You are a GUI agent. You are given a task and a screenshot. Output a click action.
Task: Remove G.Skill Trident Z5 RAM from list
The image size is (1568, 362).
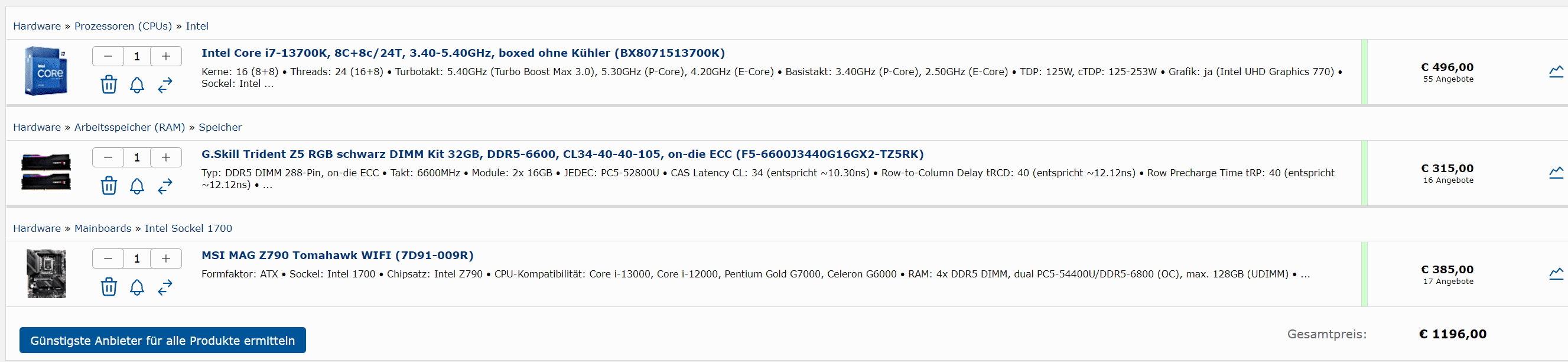click(109, 186)
